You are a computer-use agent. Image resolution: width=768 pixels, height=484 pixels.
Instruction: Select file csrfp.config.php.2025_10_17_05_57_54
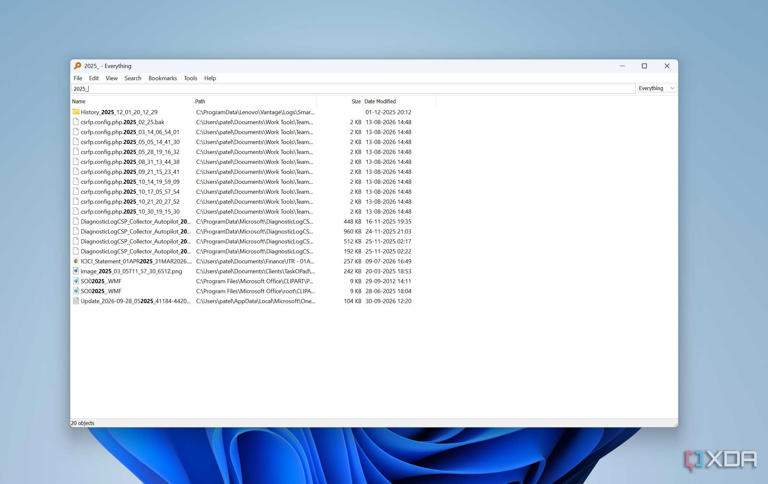pyautogui.click(x=130, y=192)
